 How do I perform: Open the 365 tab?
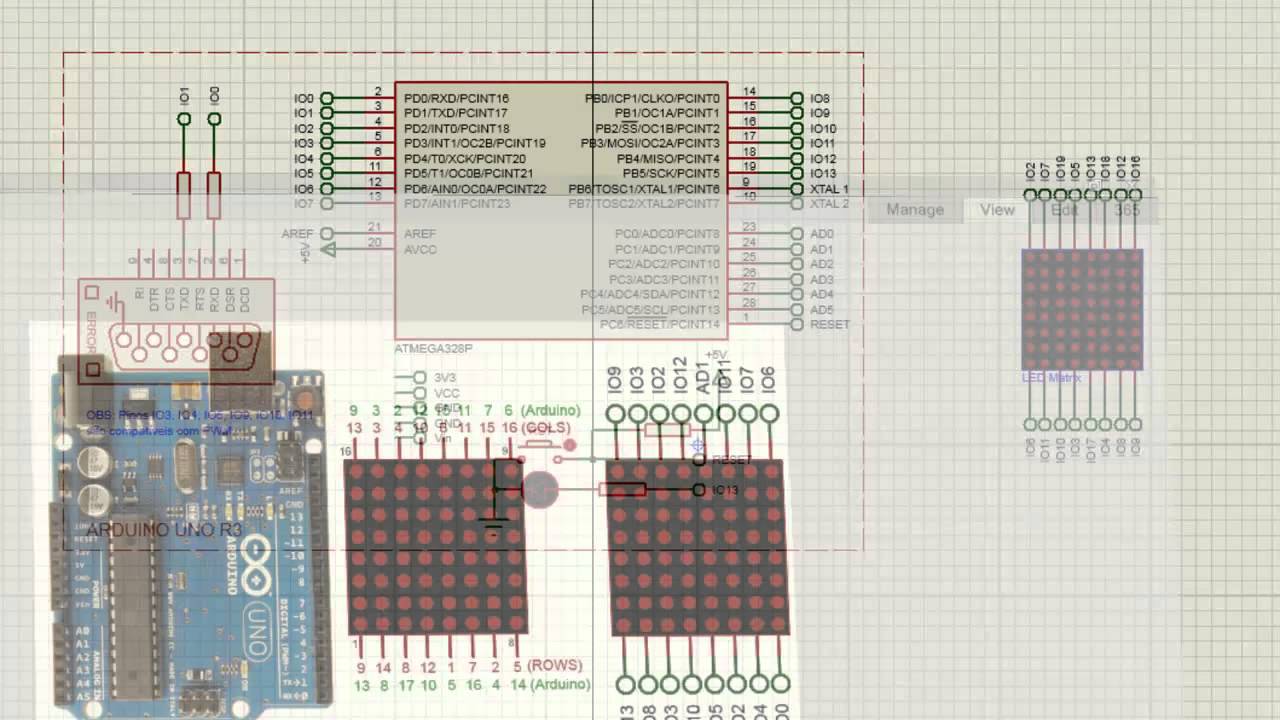click(1127, 210)
